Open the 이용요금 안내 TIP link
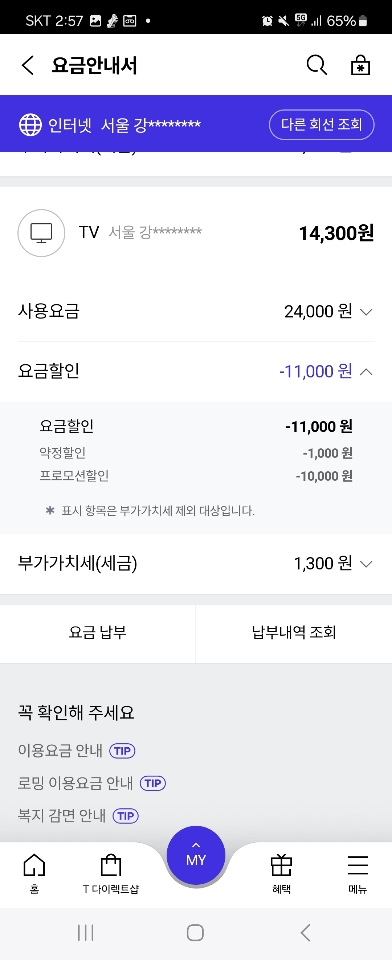Image resolution: width=392 pixels, height=960 pixels. pyautogui.click(x=77, y=750)
